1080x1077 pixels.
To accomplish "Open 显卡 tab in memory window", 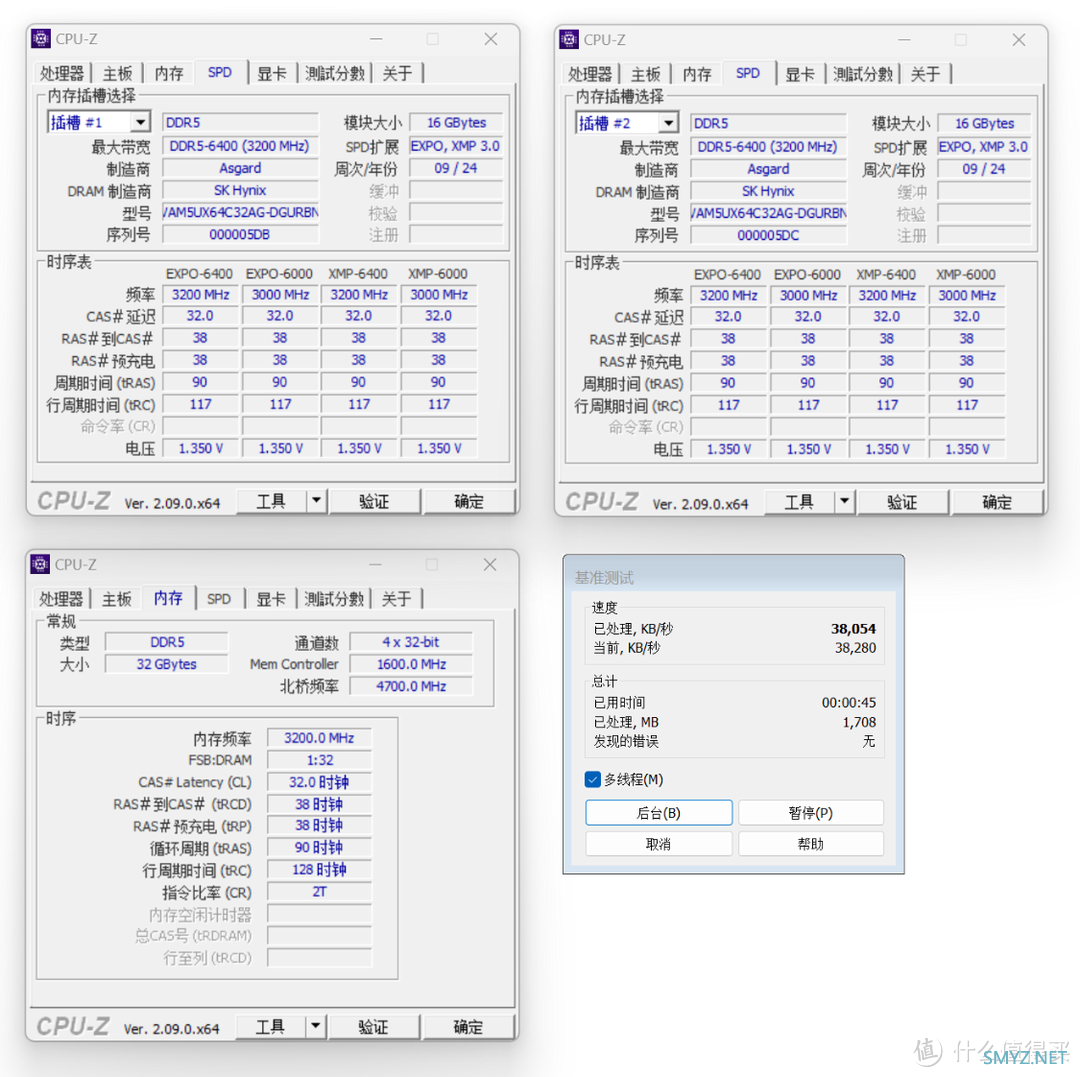I will tap(271, 598).
